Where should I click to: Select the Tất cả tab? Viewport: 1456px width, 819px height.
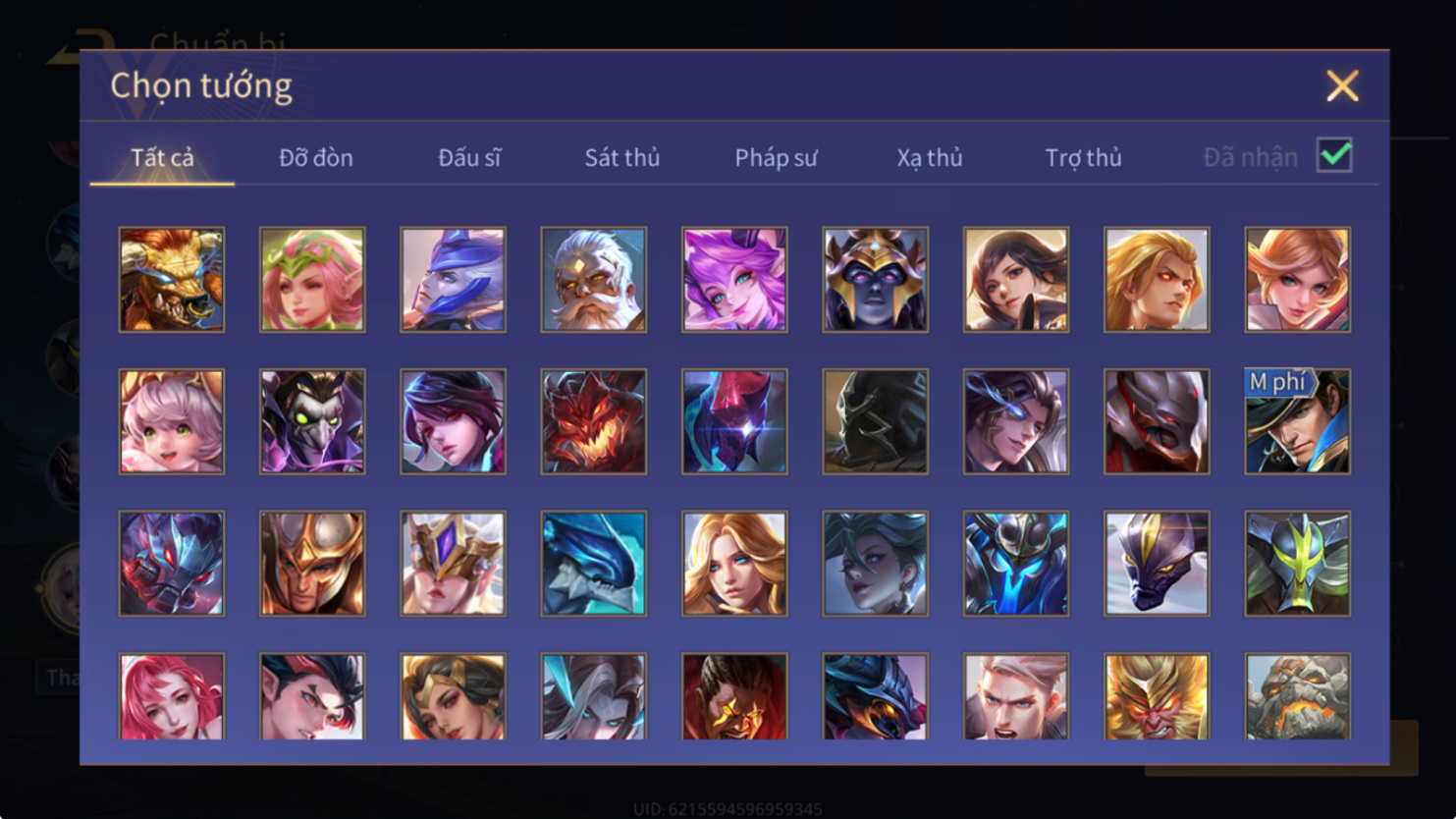pos(163,157)
